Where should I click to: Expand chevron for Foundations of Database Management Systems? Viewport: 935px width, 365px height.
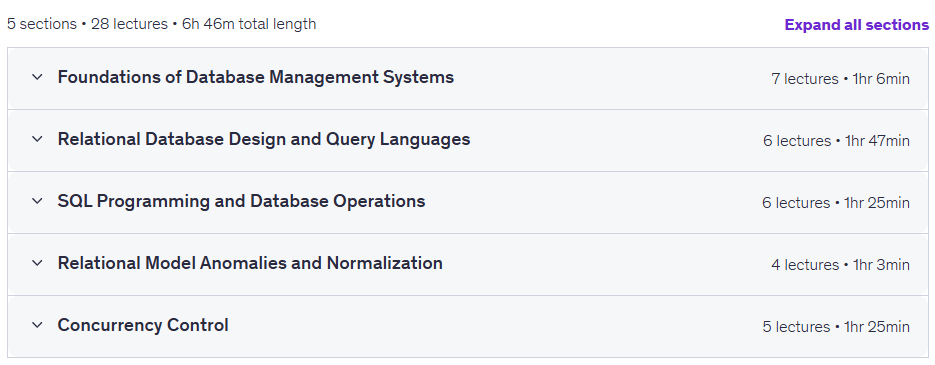(37, 78)
